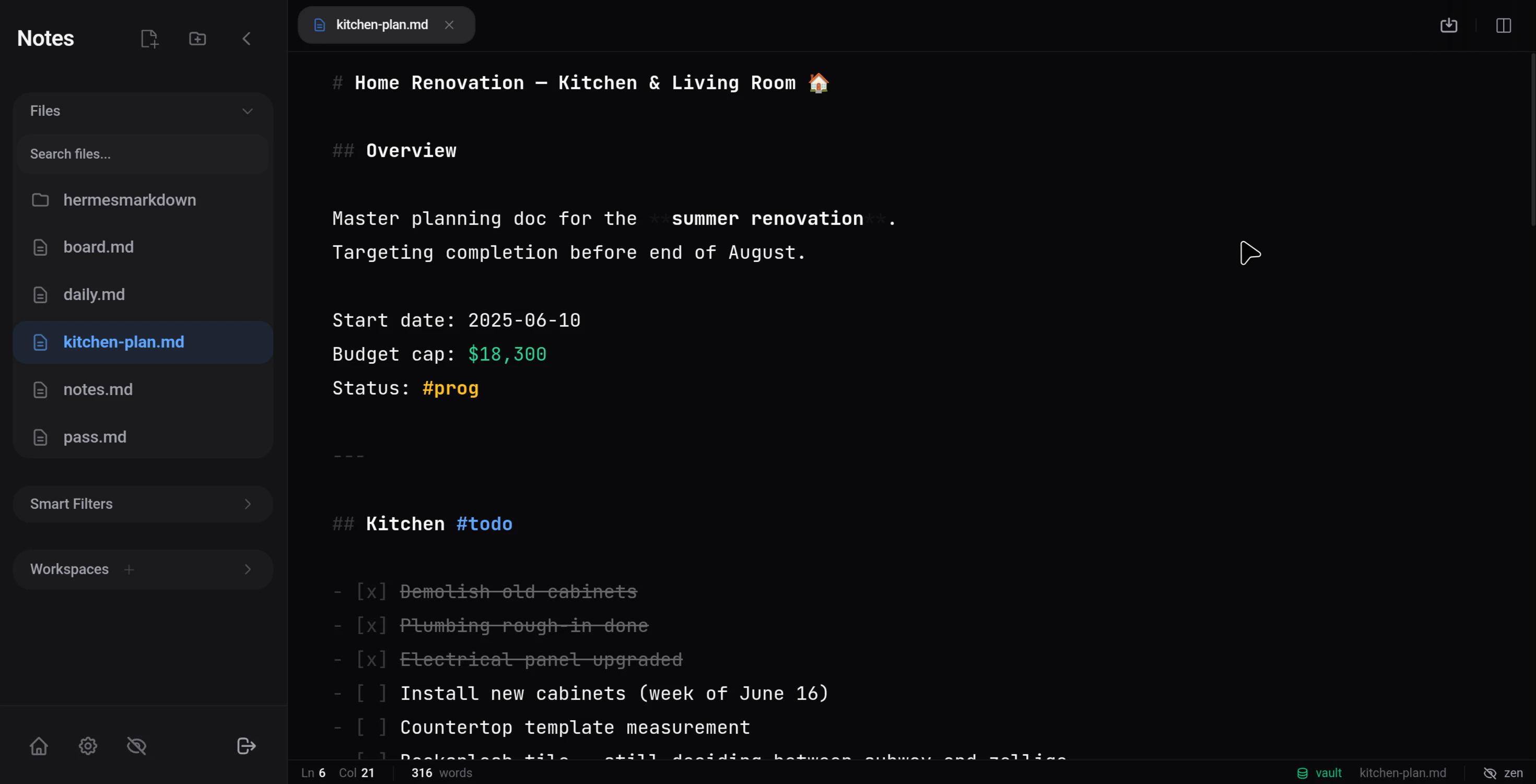Click the Col 21 column indicator
1536x784 pixels.
(x=357, y=773)
